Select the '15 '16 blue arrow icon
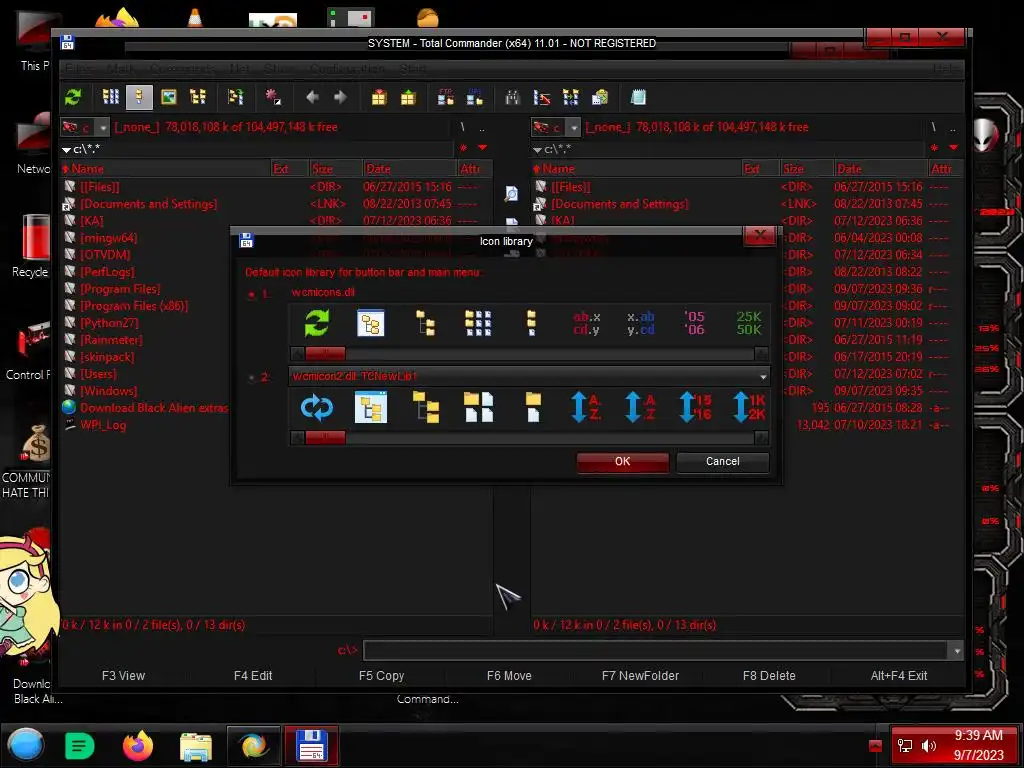Viewport: 1024px width, 768px height. click(695, 407)
